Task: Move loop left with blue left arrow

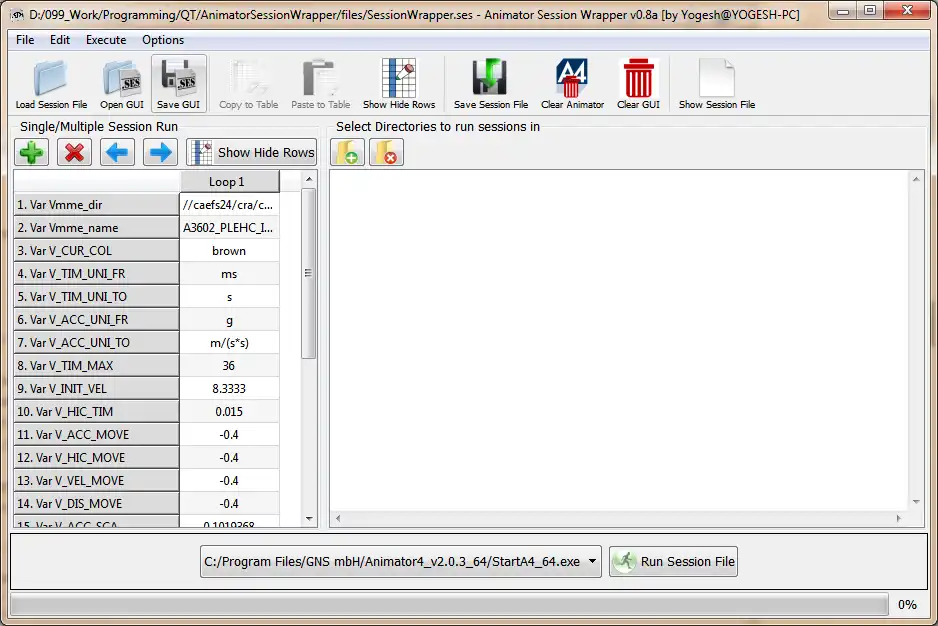Action: [x=117, y=153]
